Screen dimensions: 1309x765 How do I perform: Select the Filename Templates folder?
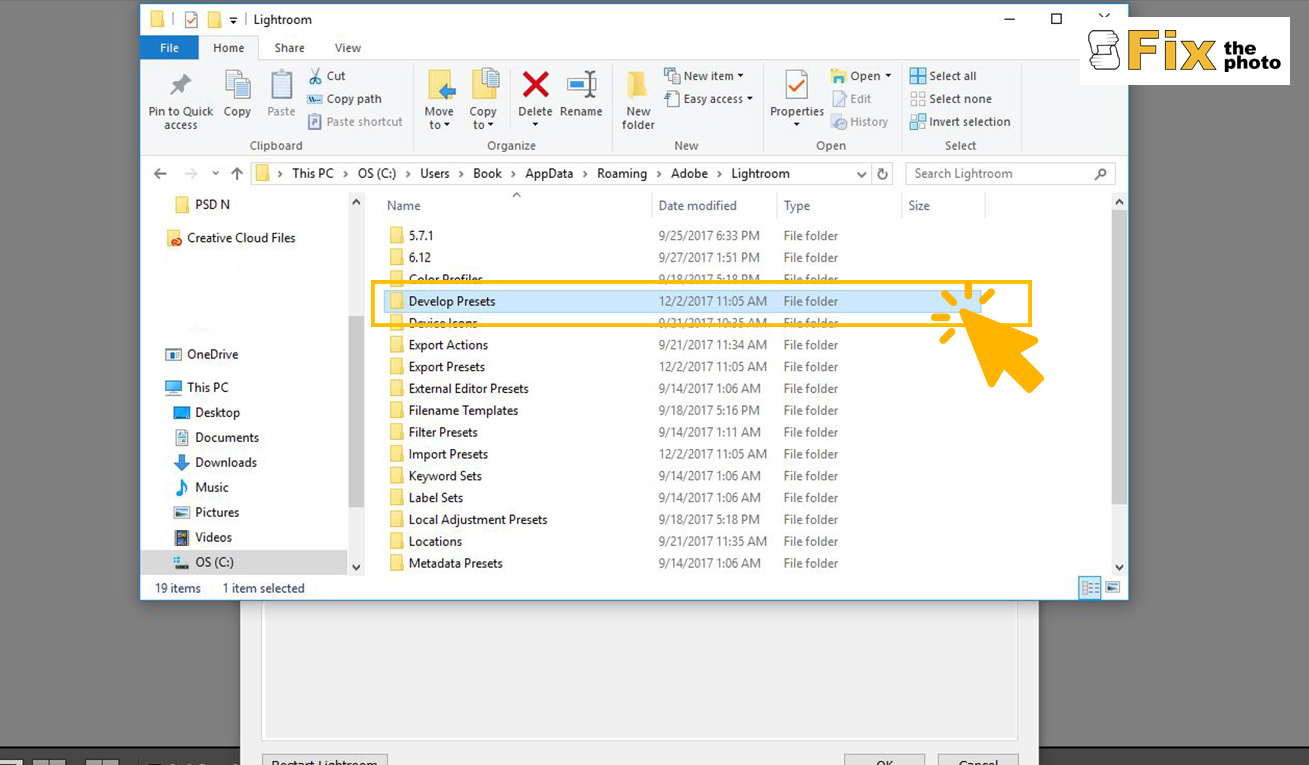[x=463, y=411]
